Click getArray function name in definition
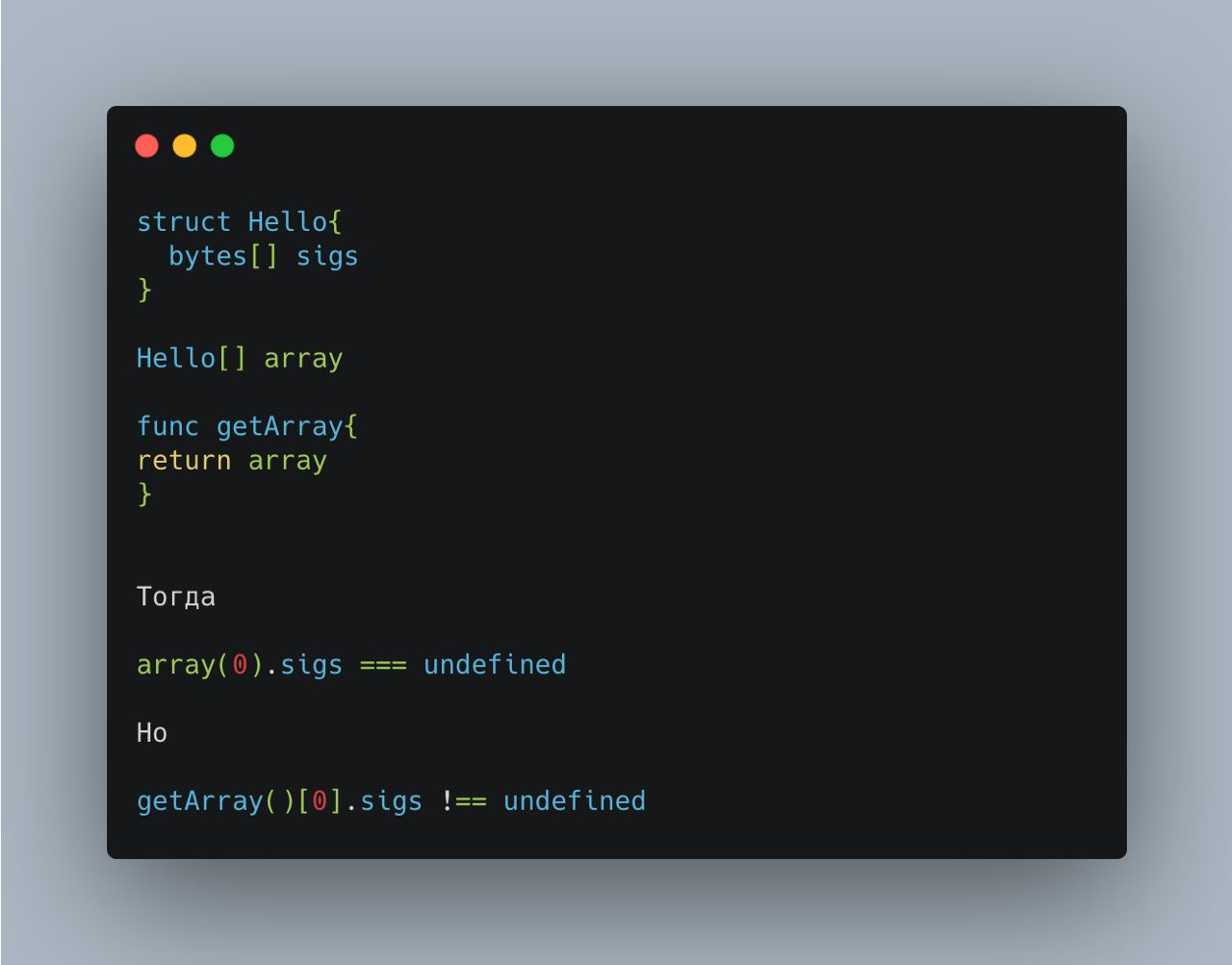This screenshot has width=1232, height=965. [279, 426]
